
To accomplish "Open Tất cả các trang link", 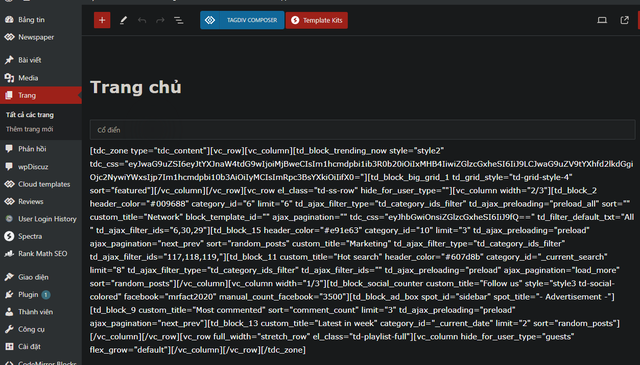I will (30, 115).
